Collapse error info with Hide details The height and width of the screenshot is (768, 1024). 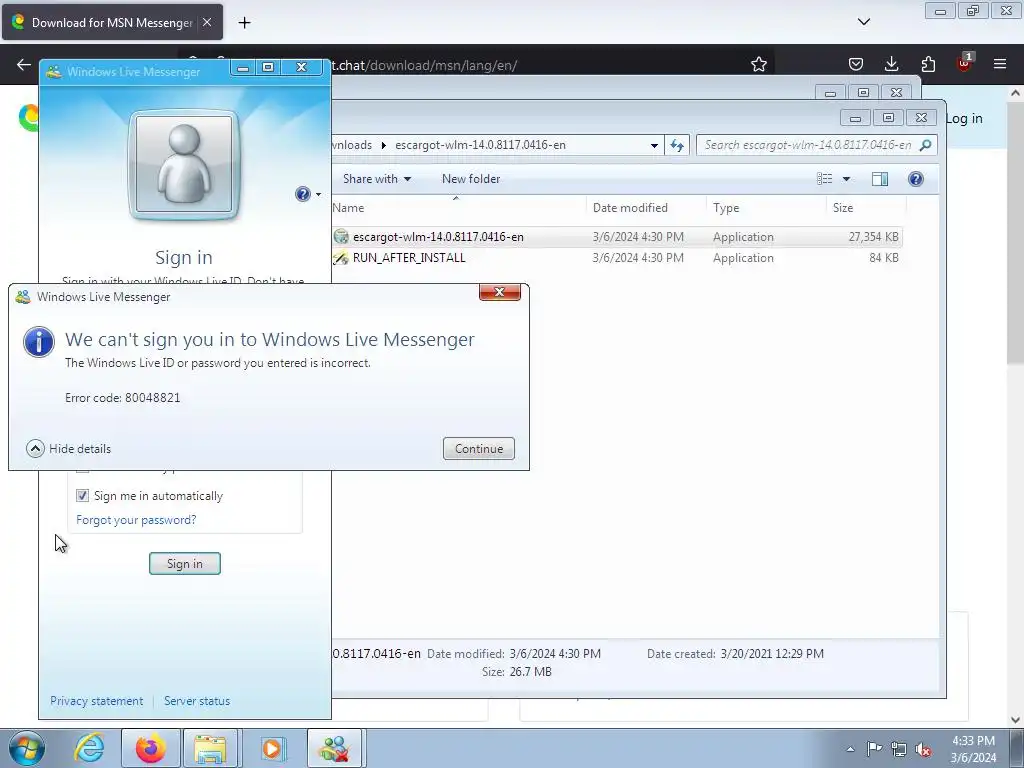pyautogui.click(x=69, y=449)
